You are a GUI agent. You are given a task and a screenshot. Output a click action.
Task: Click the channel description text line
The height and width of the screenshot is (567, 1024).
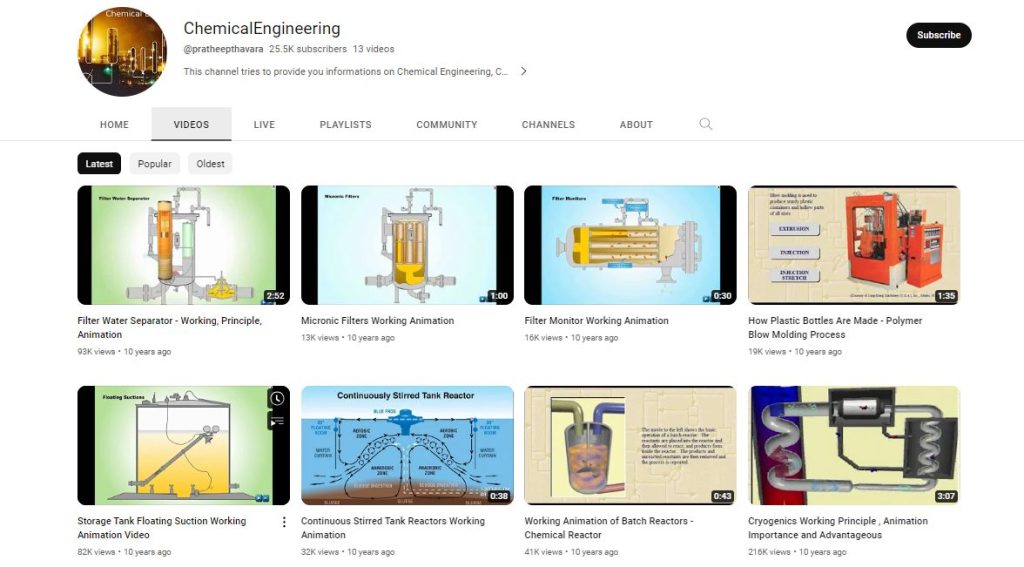345,71
